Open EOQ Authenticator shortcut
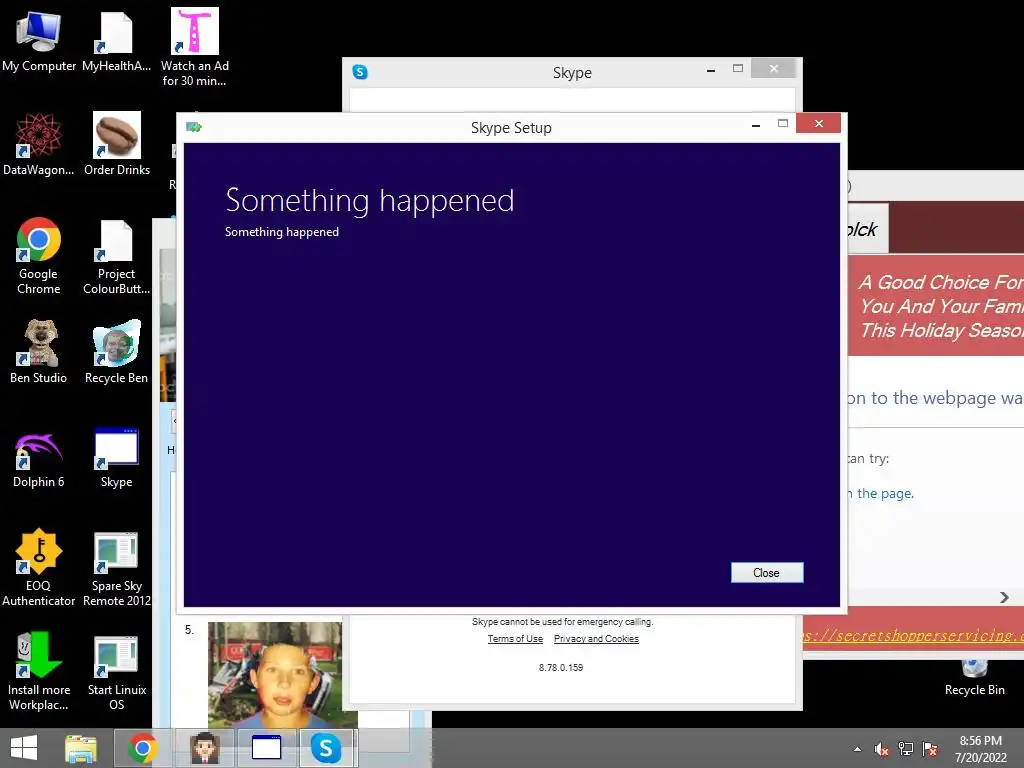1024x768 pixels. pyautogui.click(x=39, y=568)
